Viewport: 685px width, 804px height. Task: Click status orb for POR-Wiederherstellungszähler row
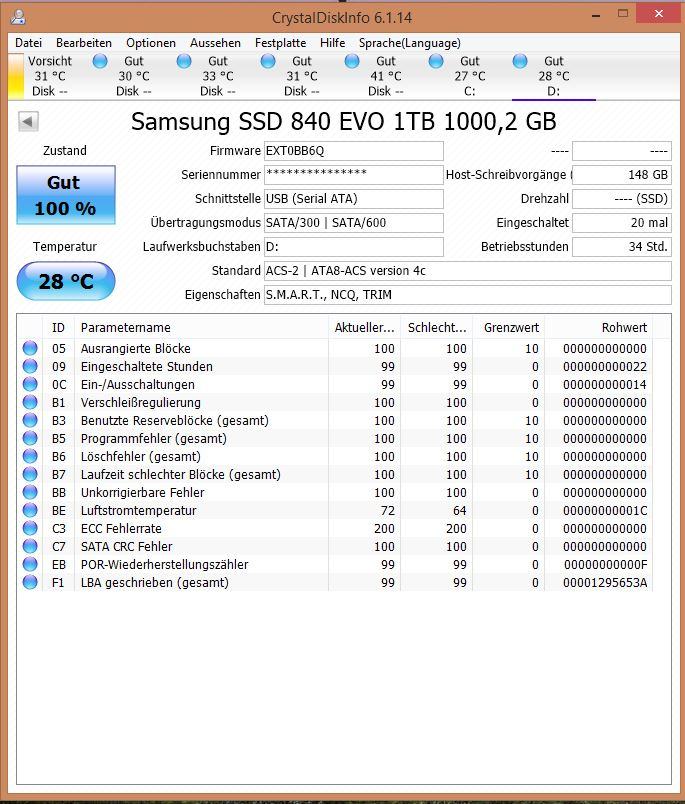[x=30, y=564]
